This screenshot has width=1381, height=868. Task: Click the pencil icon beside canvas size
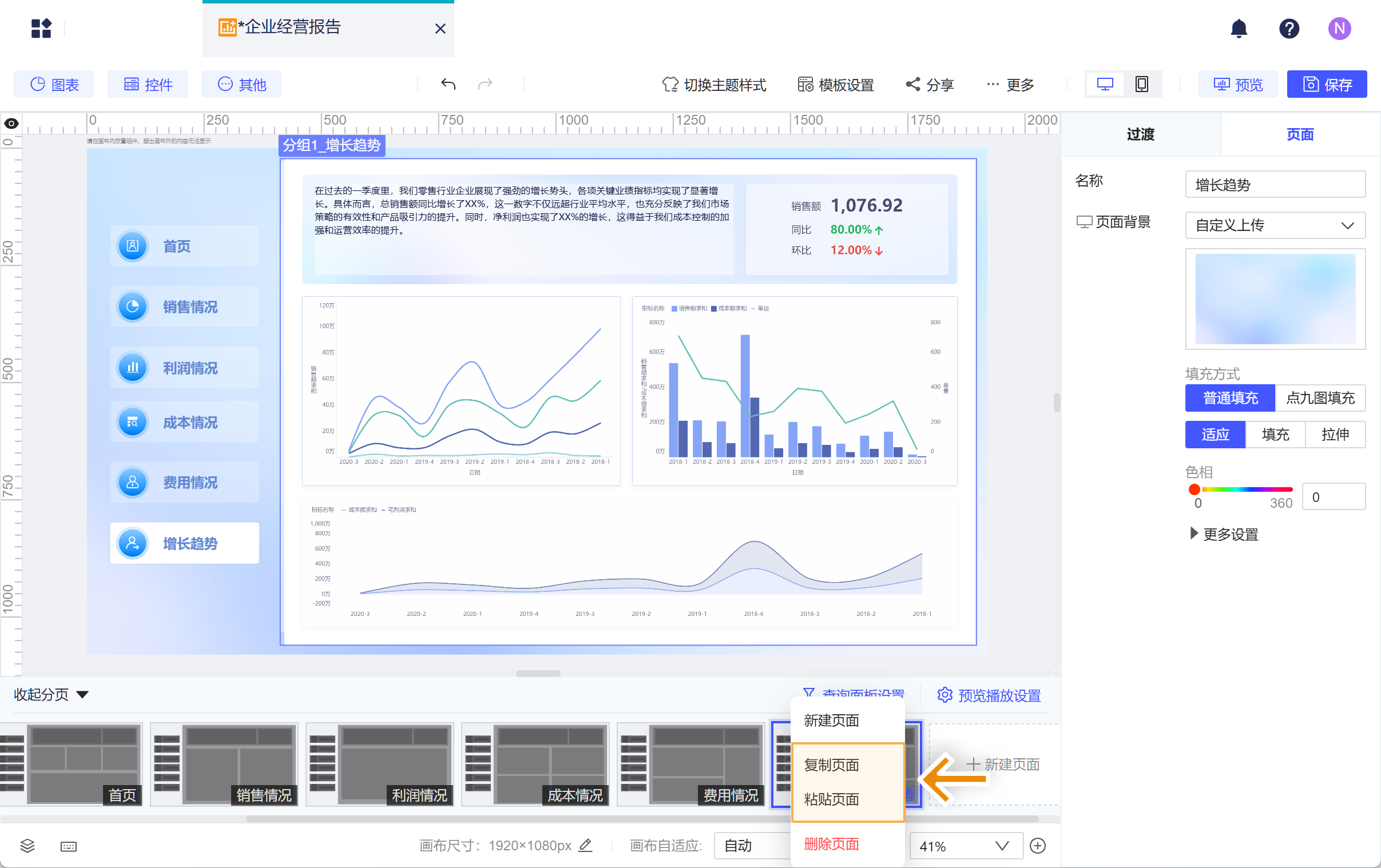(585, 845)
